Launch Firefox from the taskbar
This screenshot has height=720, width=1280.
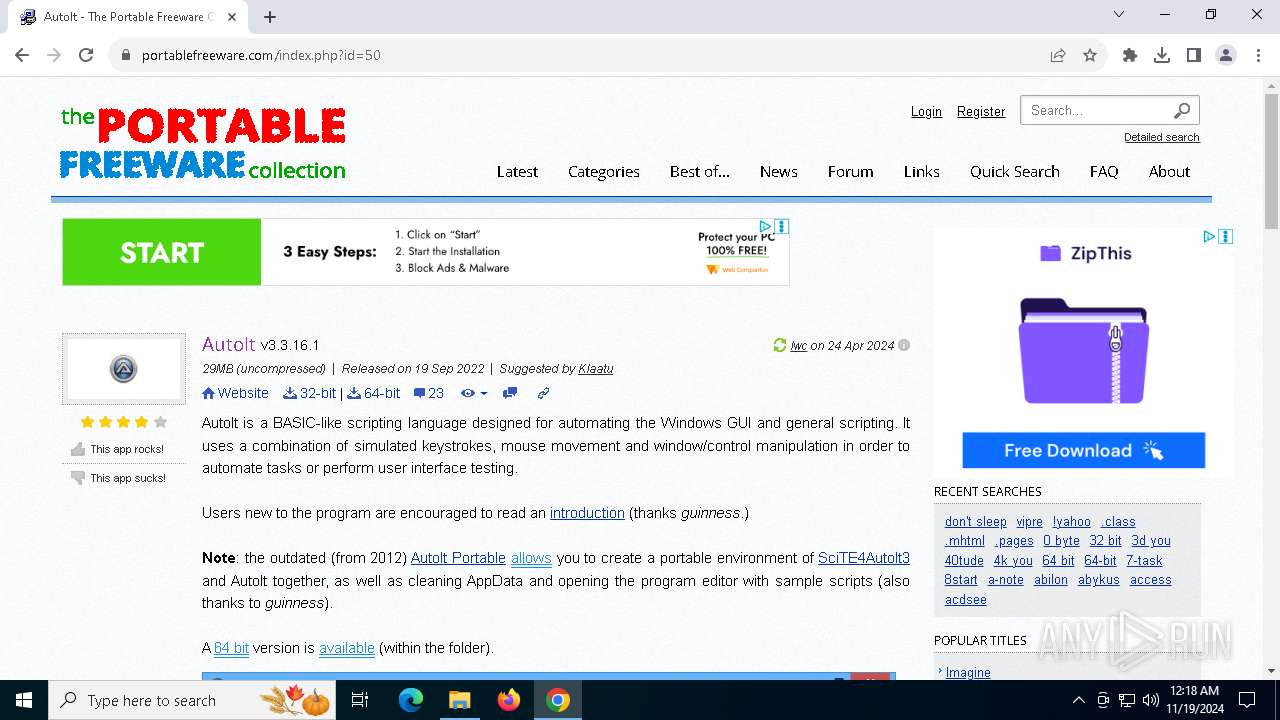[509, 700]
